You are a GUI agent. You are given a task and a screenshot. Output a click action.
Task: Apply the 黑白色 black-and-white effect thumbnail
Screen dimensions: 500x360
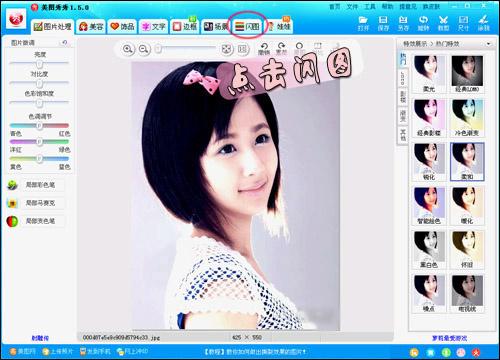[x=429, y=249]
